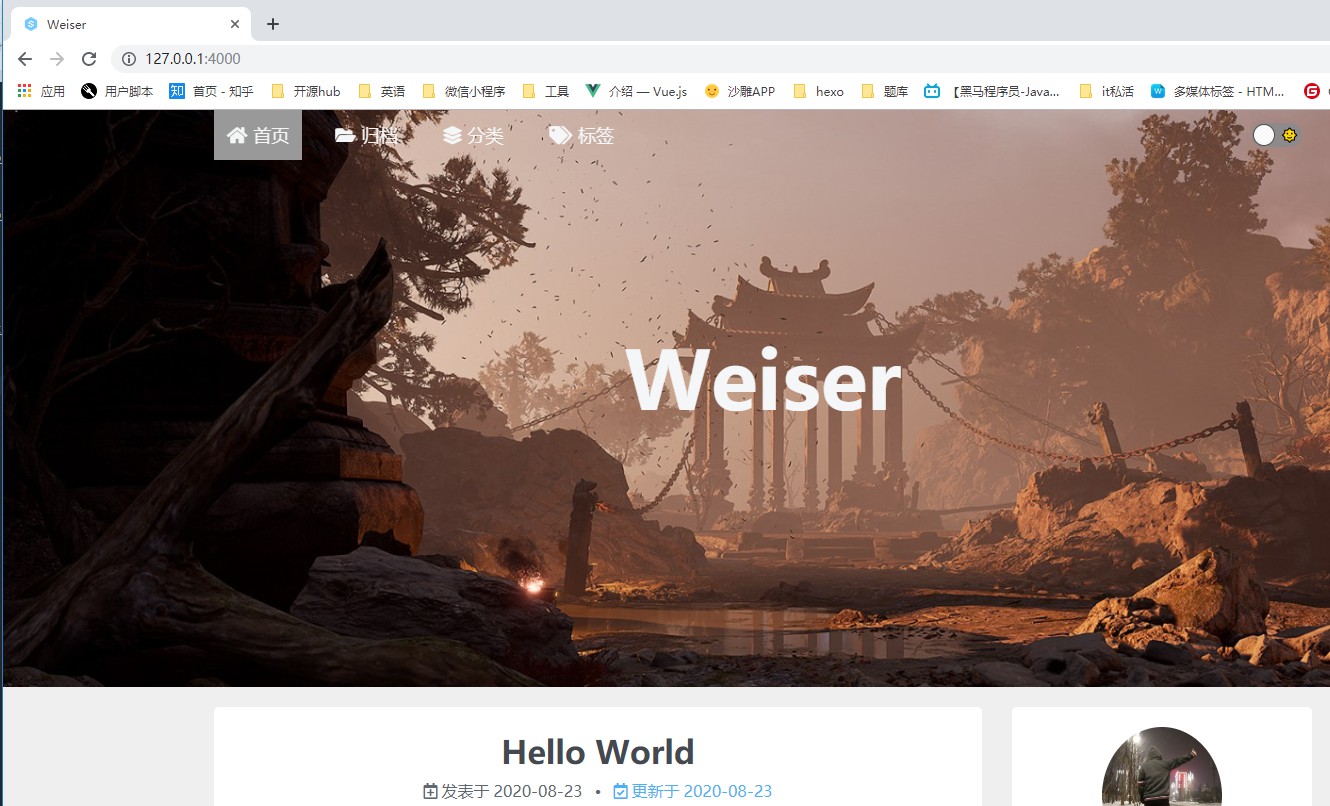This screenshot has height=806, width=1330.
Task: Click the calendar-check icon before 更新于
Action: pos(621,791)
